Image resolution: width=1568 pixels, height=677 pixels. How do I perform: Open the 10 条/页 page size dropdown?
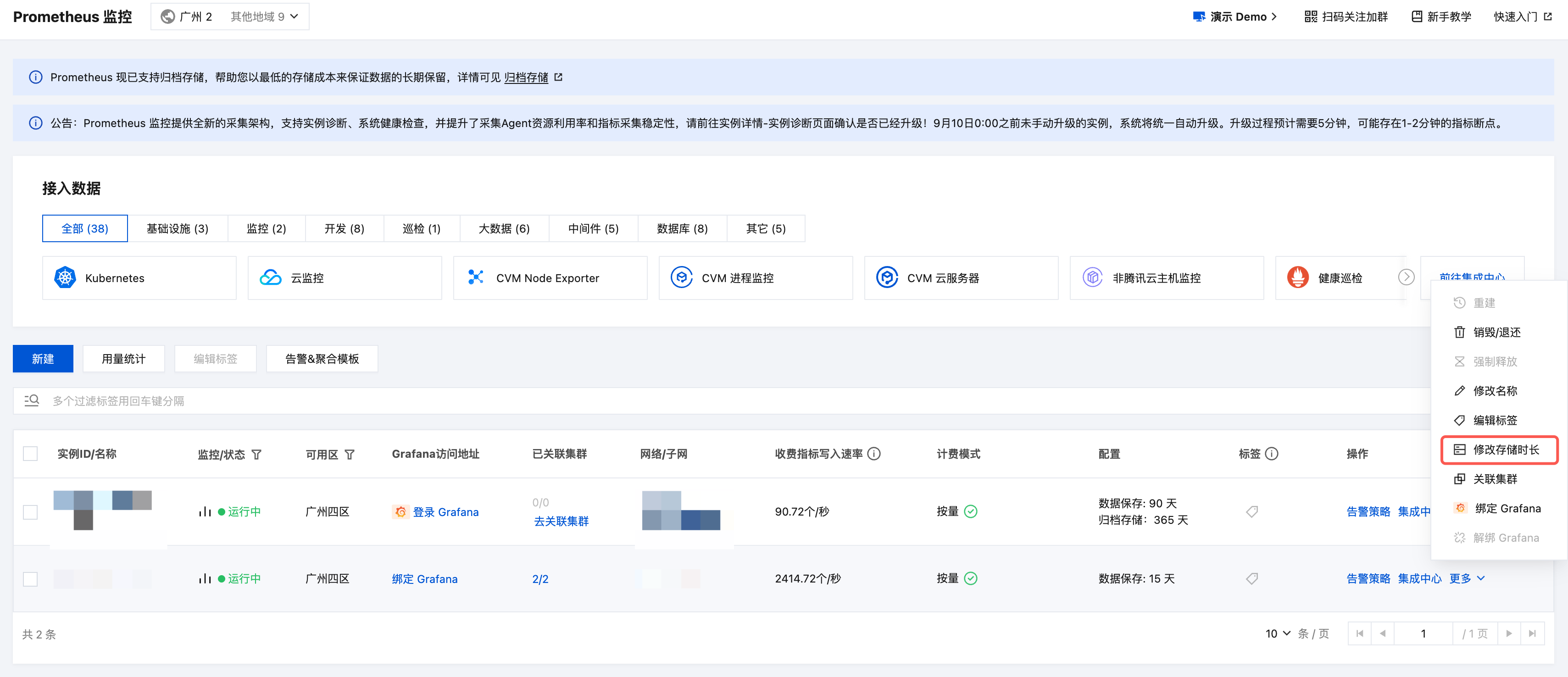[x=1277, y=633]
